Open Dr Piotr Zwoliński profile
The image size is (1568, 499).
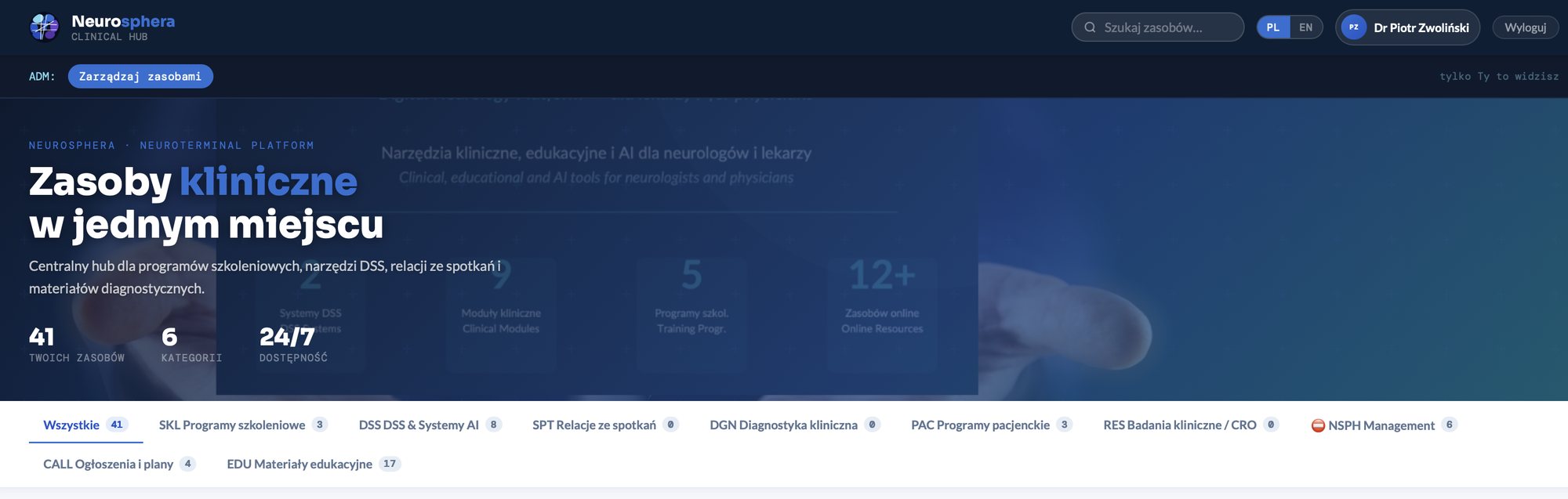[x=1407, y=27]
